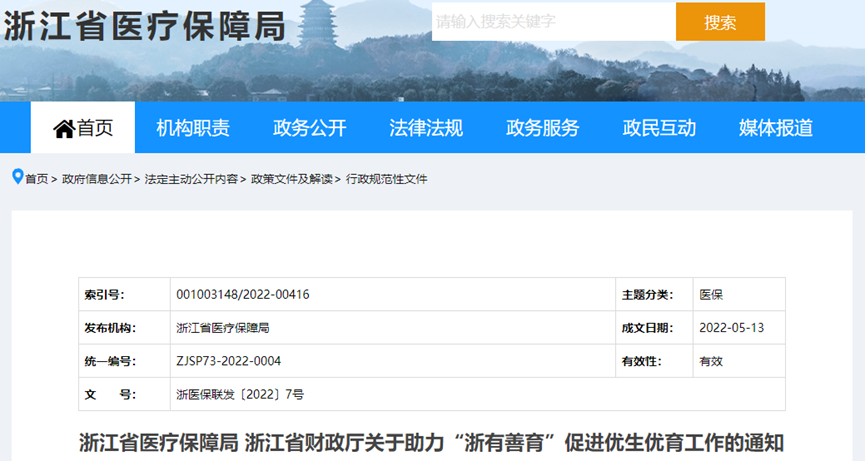Click the 主题分类 value 医保

point(711,294)
